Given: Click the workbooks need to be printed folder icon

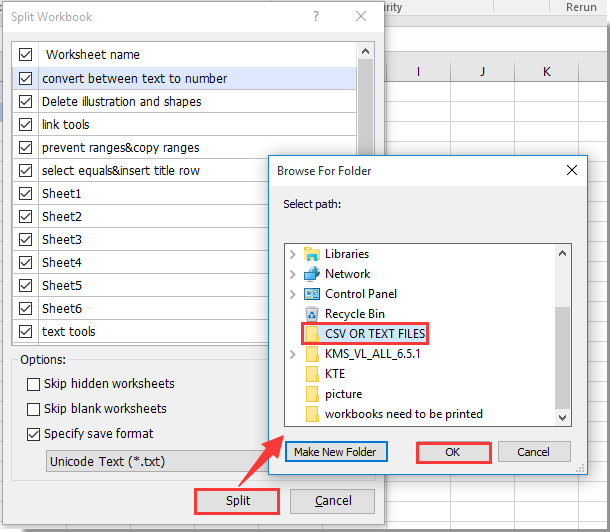Looking at the screenshot, I should pyautogui.click(x=312, y=414).
